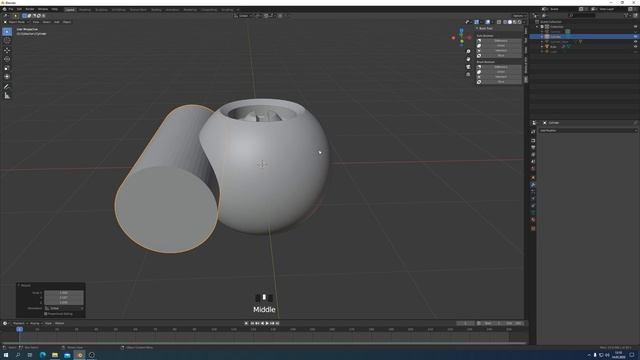
Task: Select the Move tool
Action: pyautogui.click(x=7, y=51)
